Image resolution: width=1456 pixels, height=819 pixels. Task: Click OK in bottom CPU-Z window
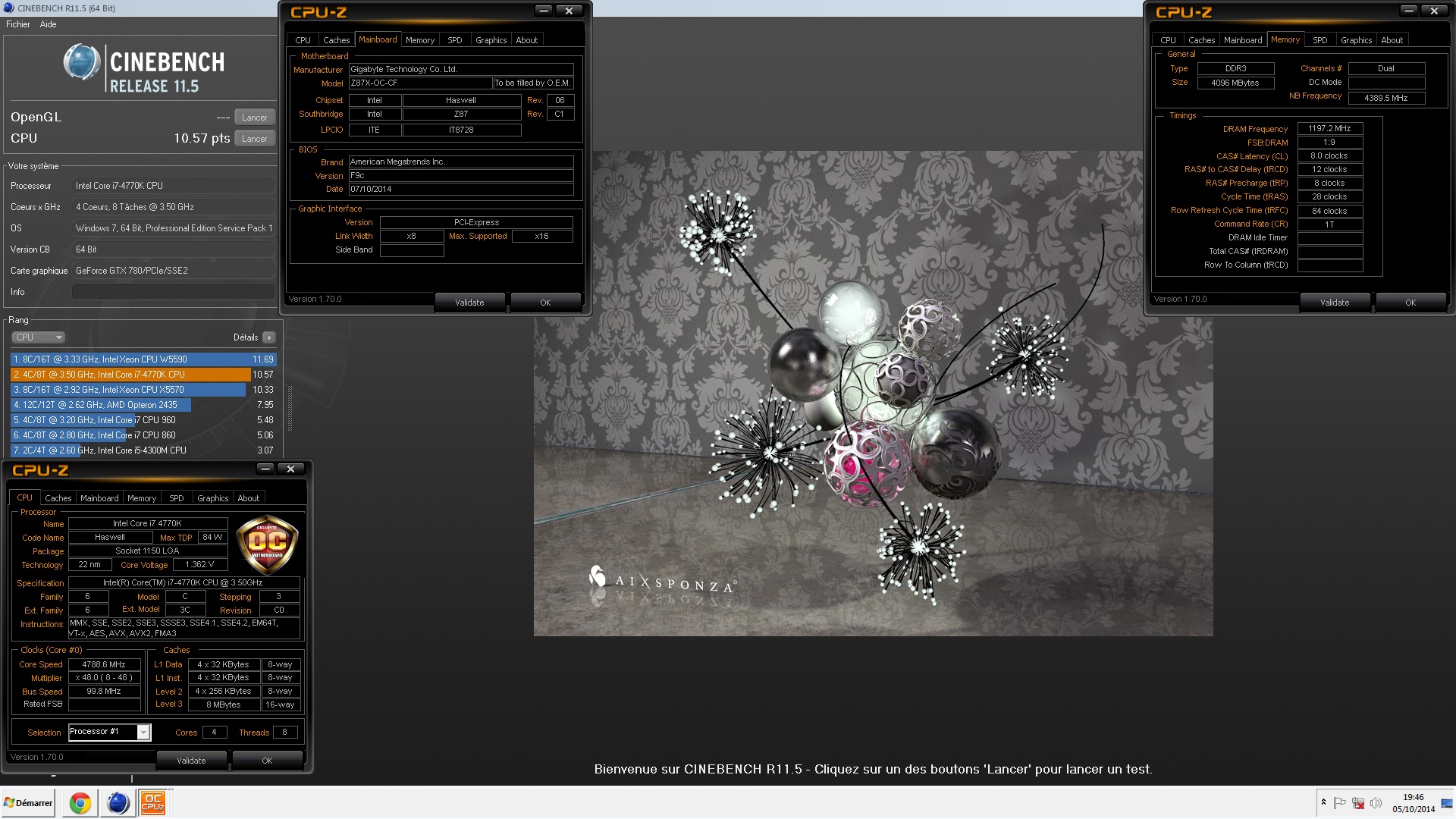[267, 761]
